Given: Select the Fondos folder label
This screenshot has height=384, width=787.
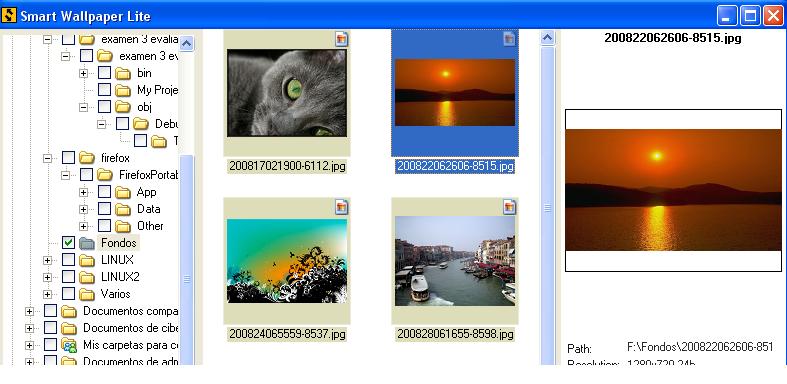Looking at the screenshot, I should 118,243.
